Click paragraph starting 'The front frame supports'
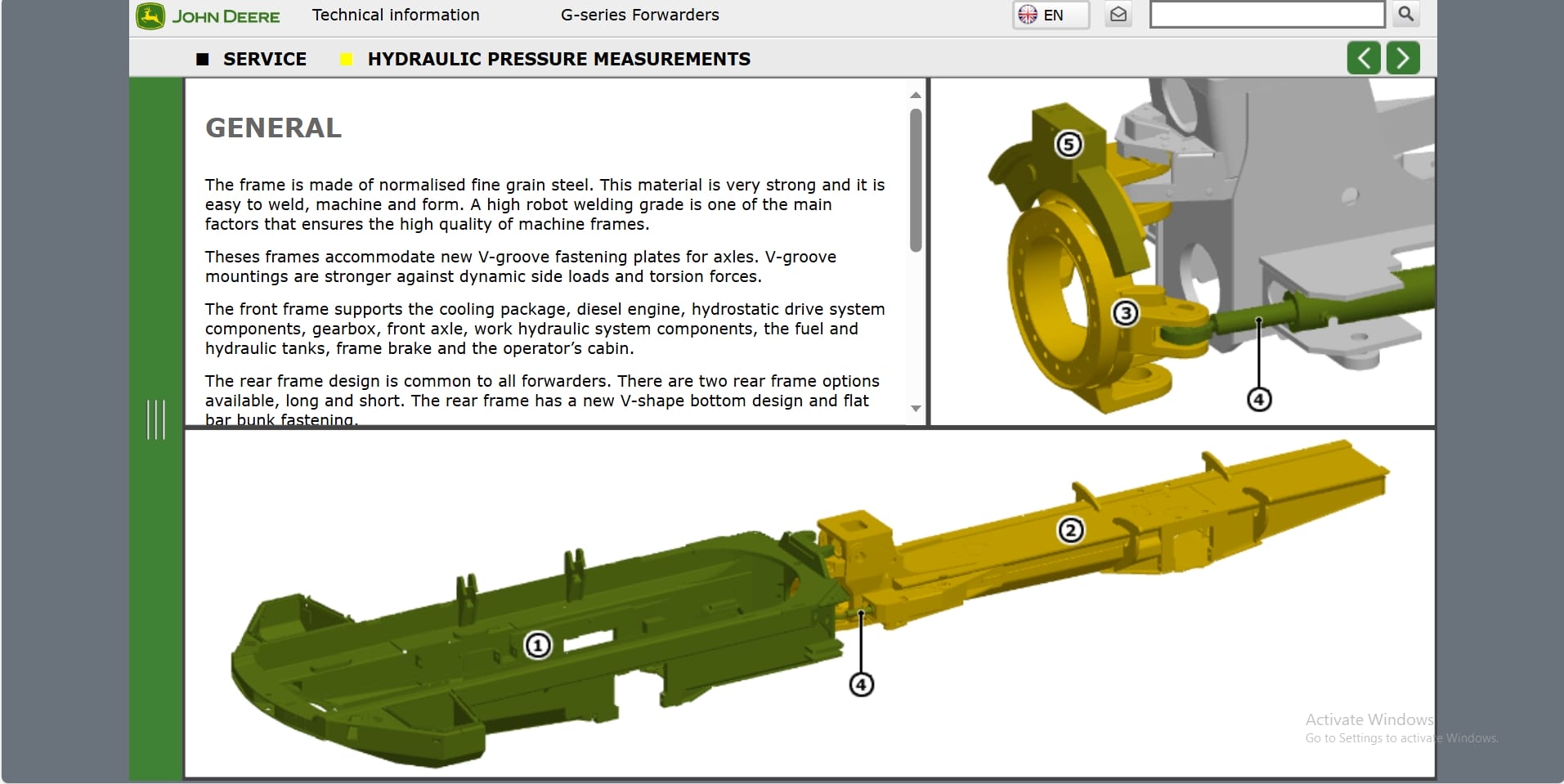Image resolution: width=1564 pixels, height=784 pixels. (x=545, y=329)
